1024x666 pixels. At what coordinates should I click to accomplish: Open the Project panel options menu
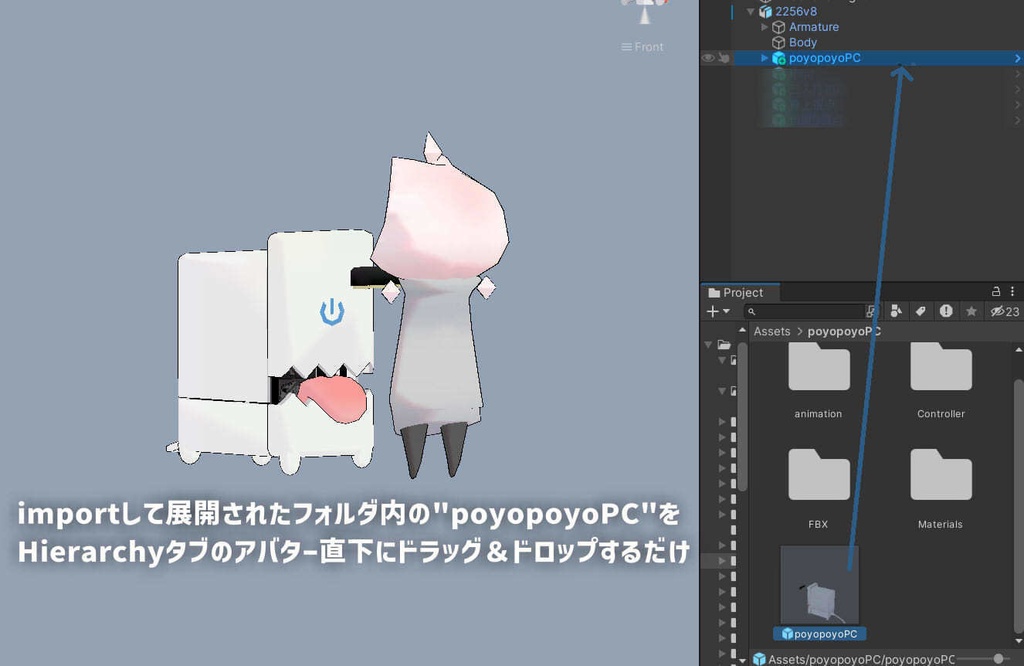click(x=1012, y=291)
